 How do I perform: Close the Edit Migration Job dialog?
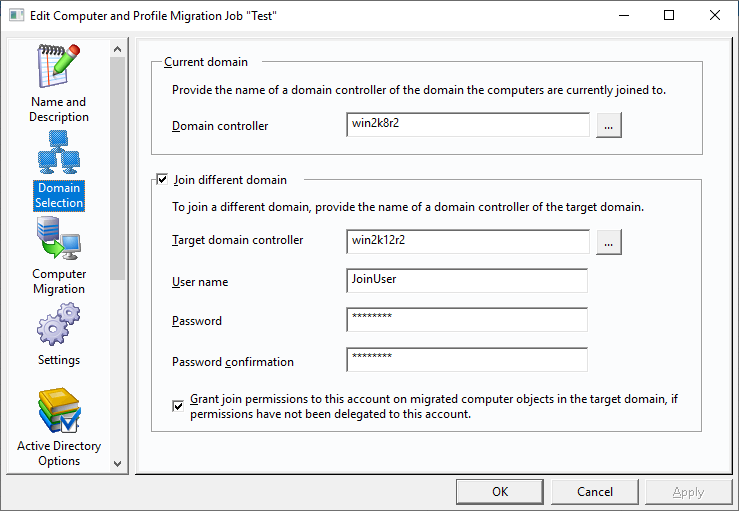click(714, 15)
